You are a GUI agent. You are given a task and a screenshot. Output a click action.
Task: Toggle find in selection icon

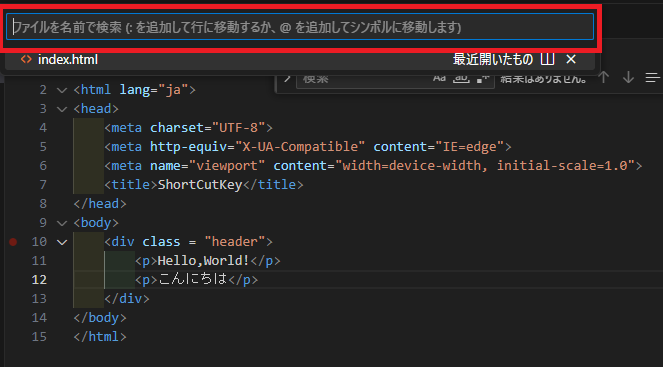(652, 78)
